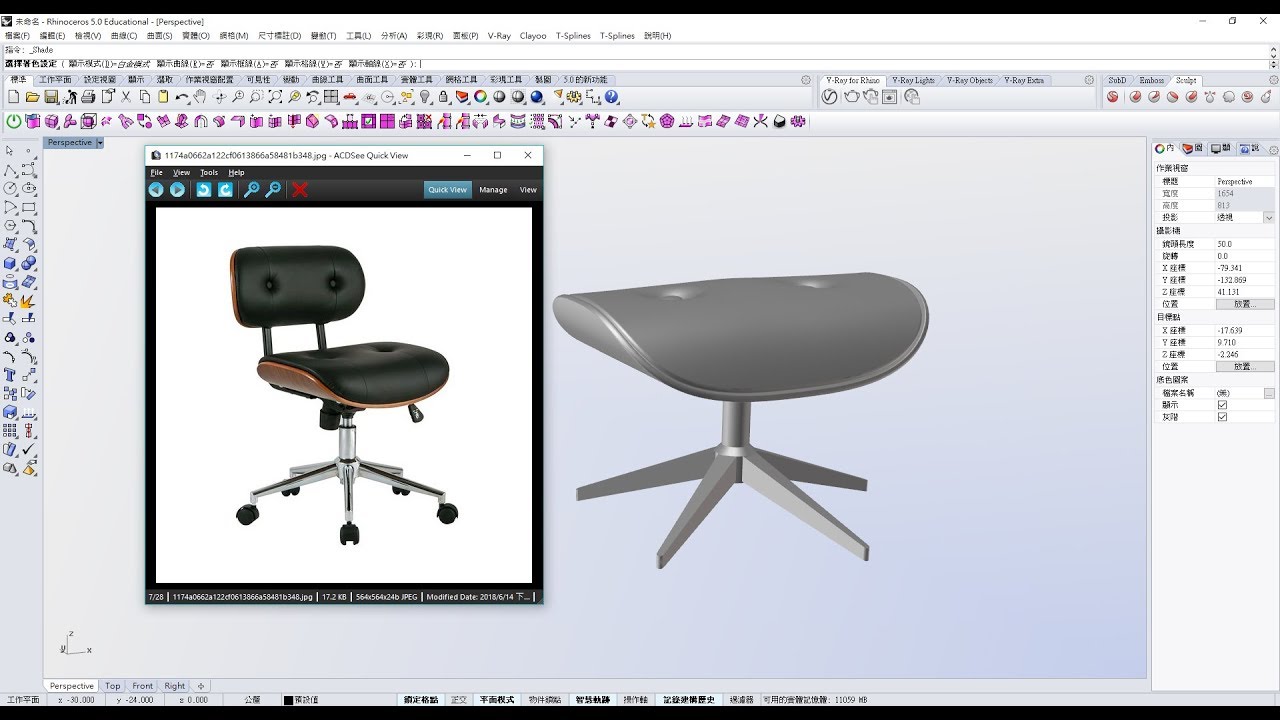Open the gear options menu of properties panel
This screenshot has height=720, width=1280.
(x=1272, y=148)
